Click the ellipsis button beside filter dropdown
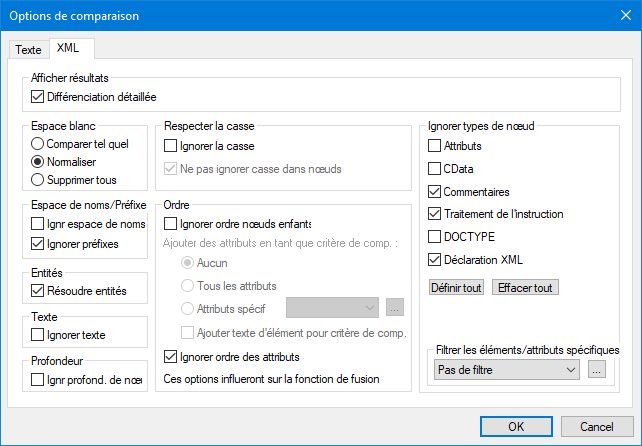Image resolution: width=642 pixels, height=446 pixels. tap(596, 370)
